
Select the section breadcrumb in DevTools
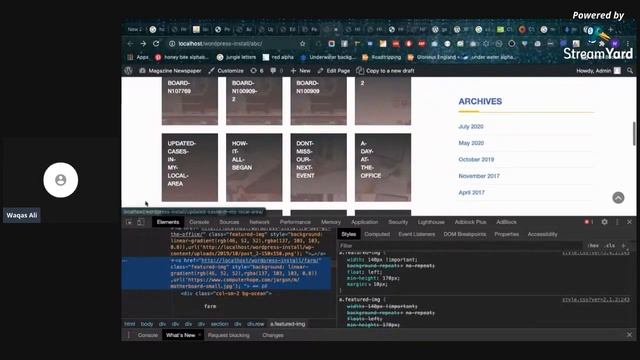tap(220, 324)
